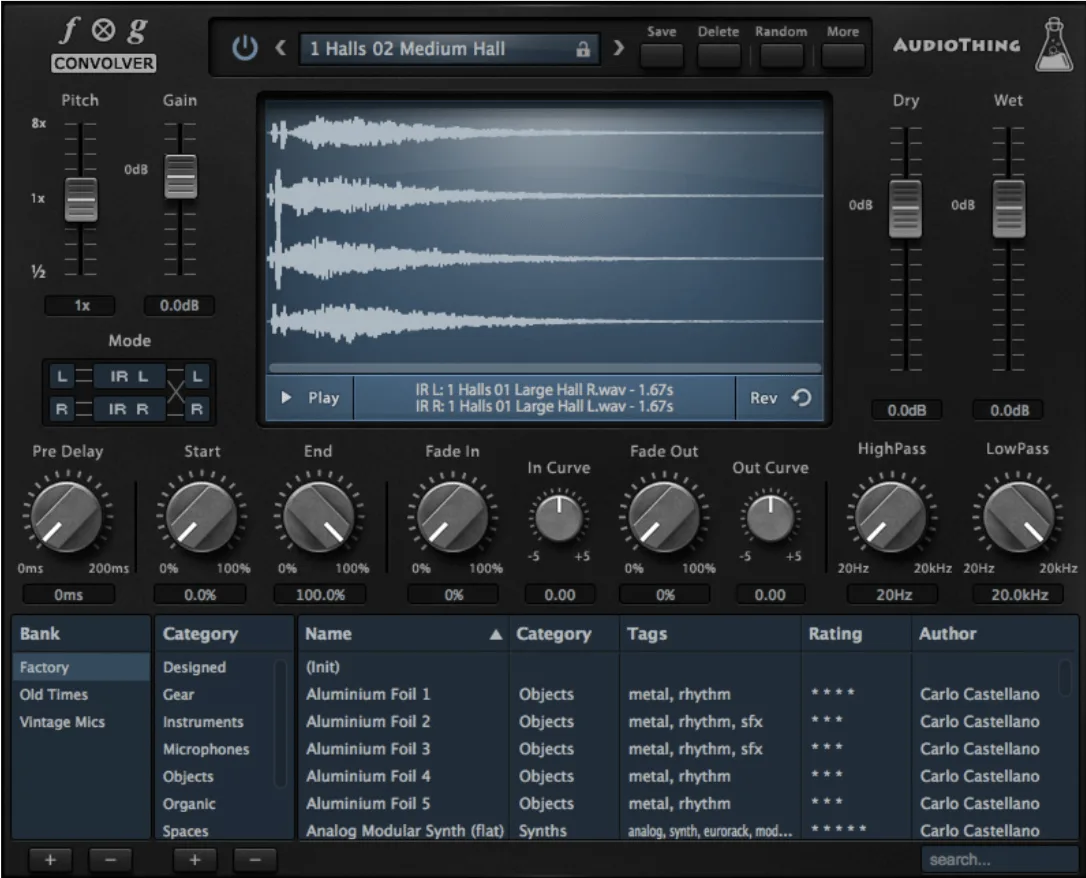
Task: Toggle the IR L mode button
Action: click(x=130, y=377)
